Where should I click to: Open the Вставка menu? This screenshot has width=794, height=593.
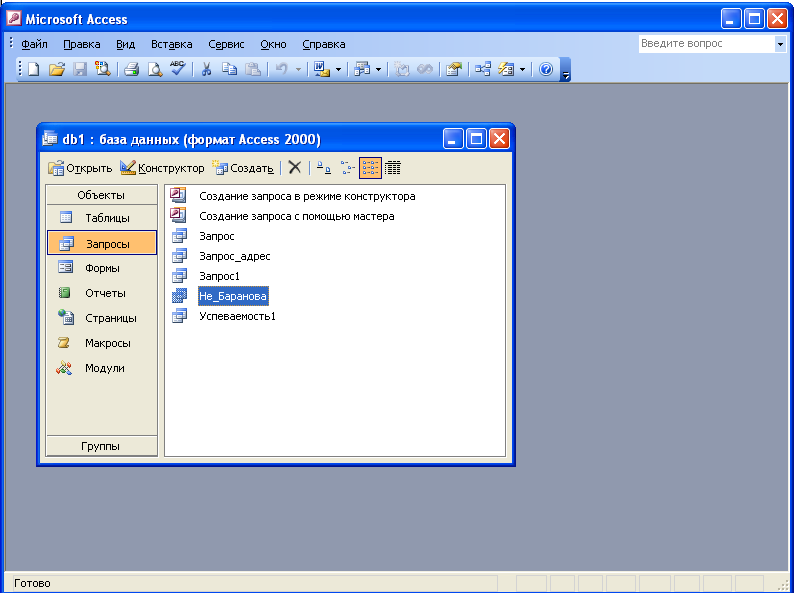172,44
